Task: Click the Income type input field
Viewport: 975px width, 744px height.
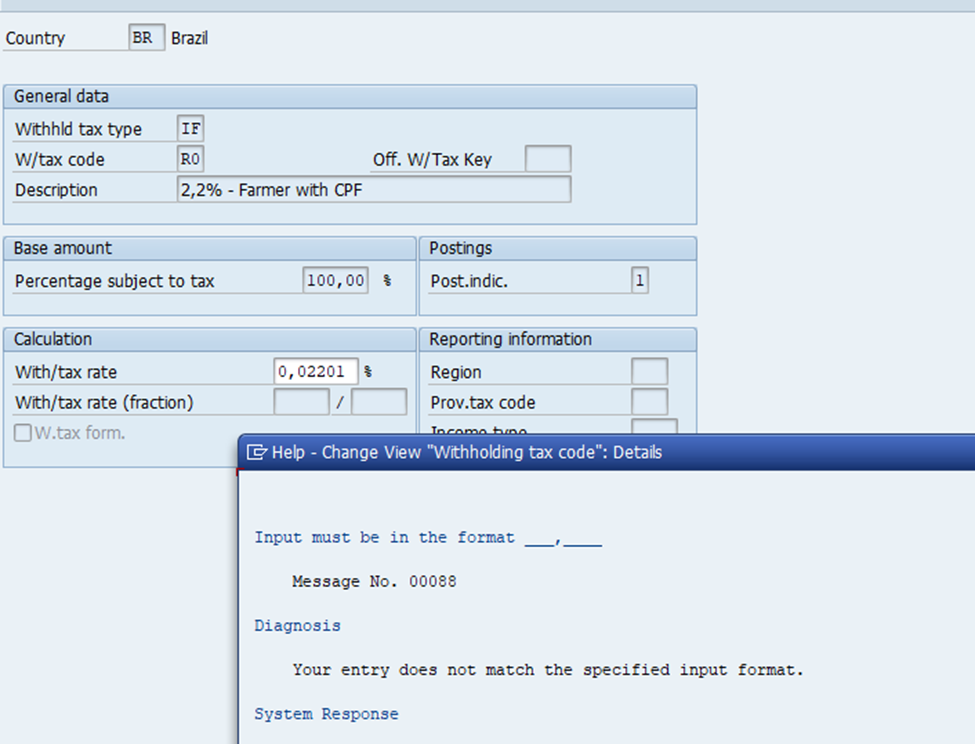Action: tap(654, 426)
